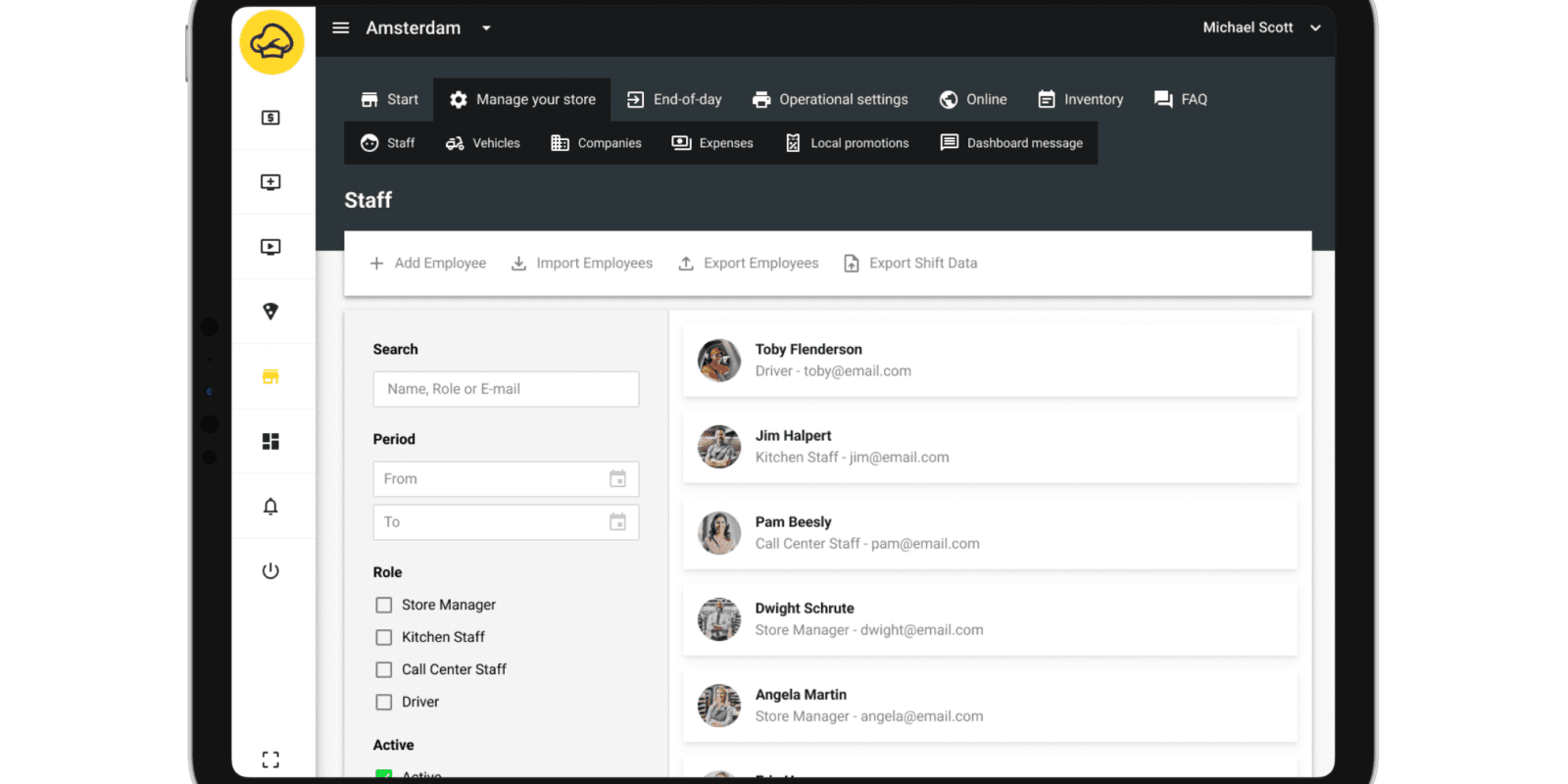This screenshot has height=784, width=1568.
Task: Click the Name, Role or E-mail search field
Action: pos(506,389)
